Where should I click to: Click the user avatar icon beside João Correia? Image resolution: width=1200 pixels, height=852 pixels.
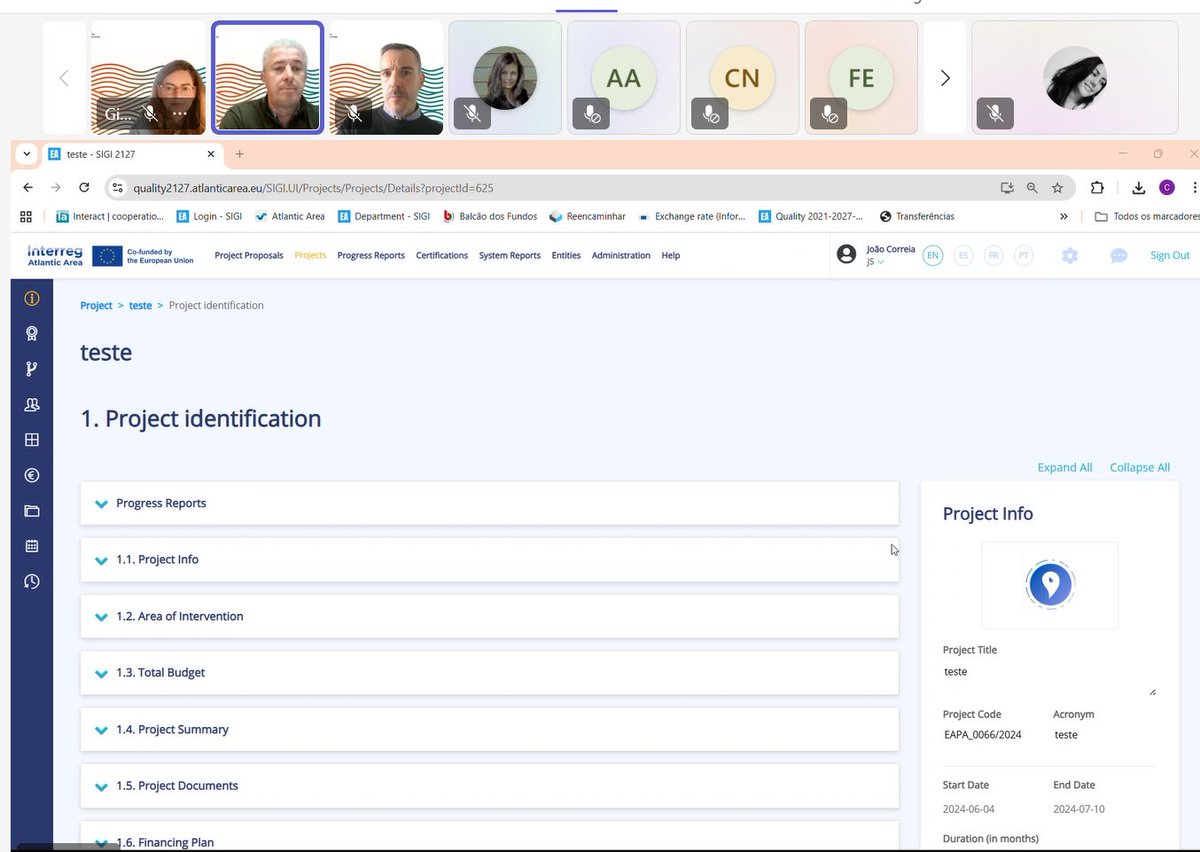coord(846,255)
